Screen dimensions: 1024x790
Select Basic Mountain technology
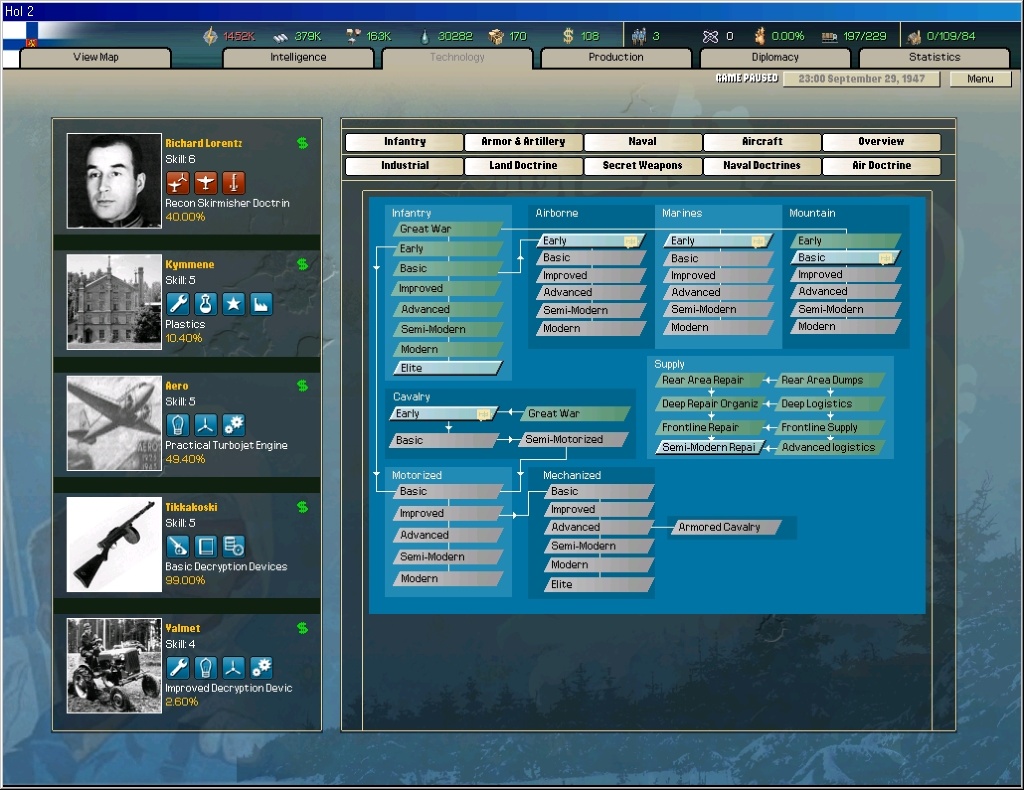pos(846,258)
